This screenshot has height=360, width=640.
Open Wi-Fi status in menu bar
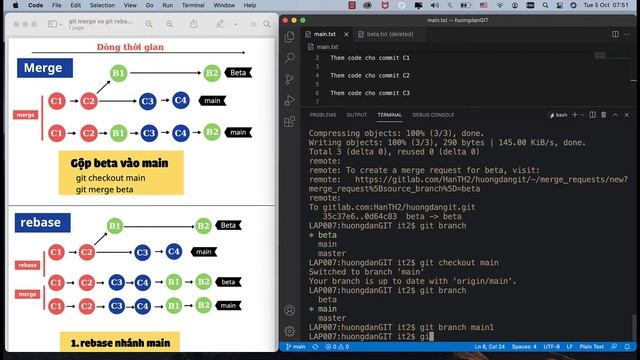(500, 5)
